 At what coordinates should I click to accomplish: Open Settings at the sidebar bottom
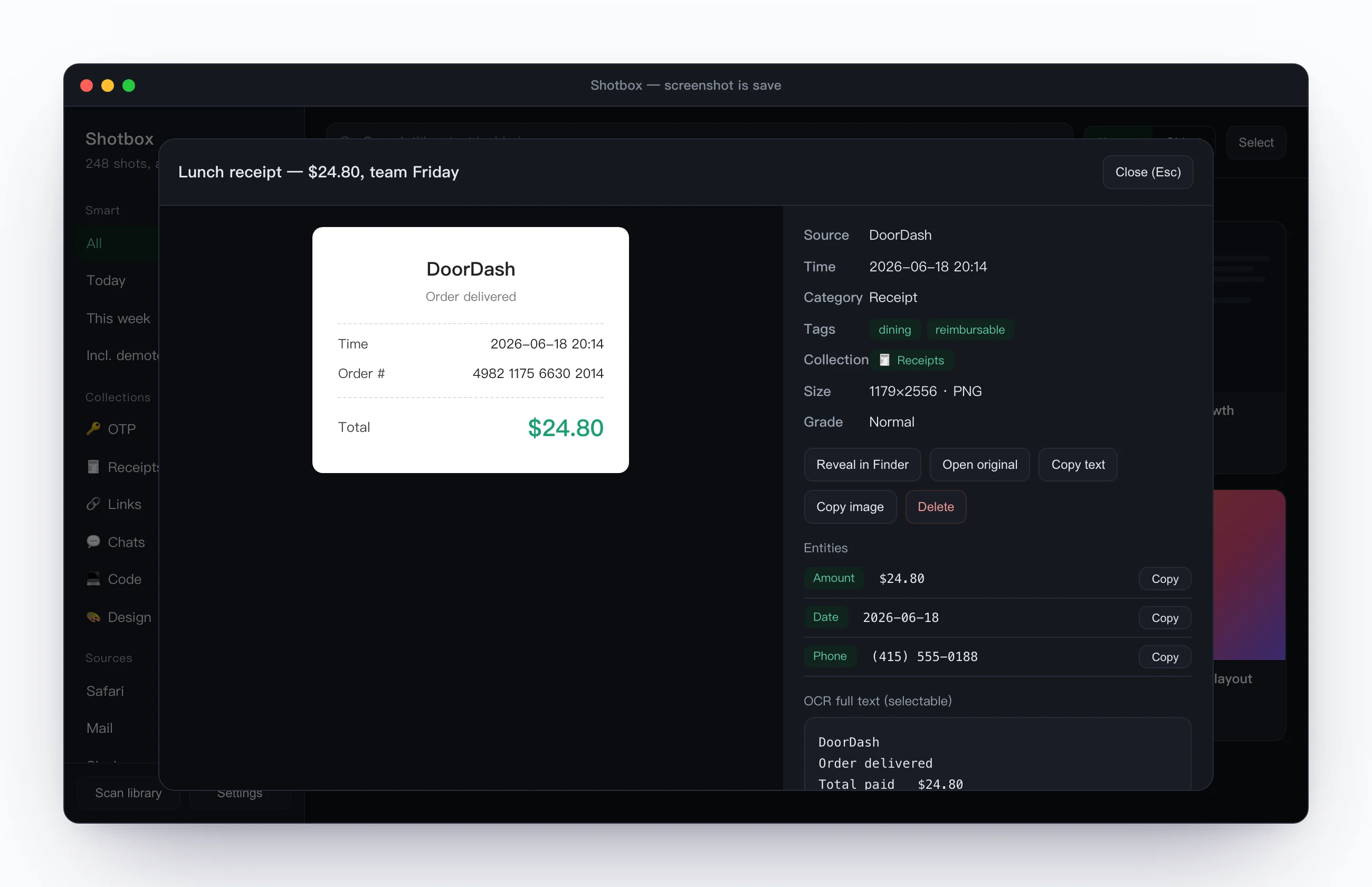(x=240, y=793)
